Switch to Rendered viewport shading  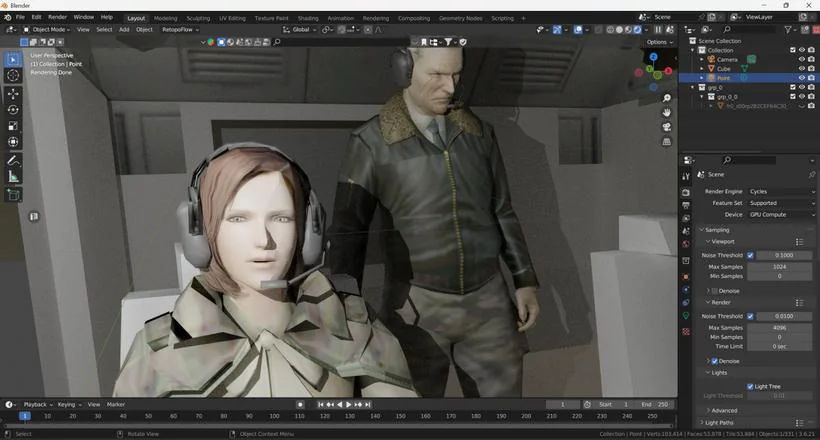click(x=637, y=30)
